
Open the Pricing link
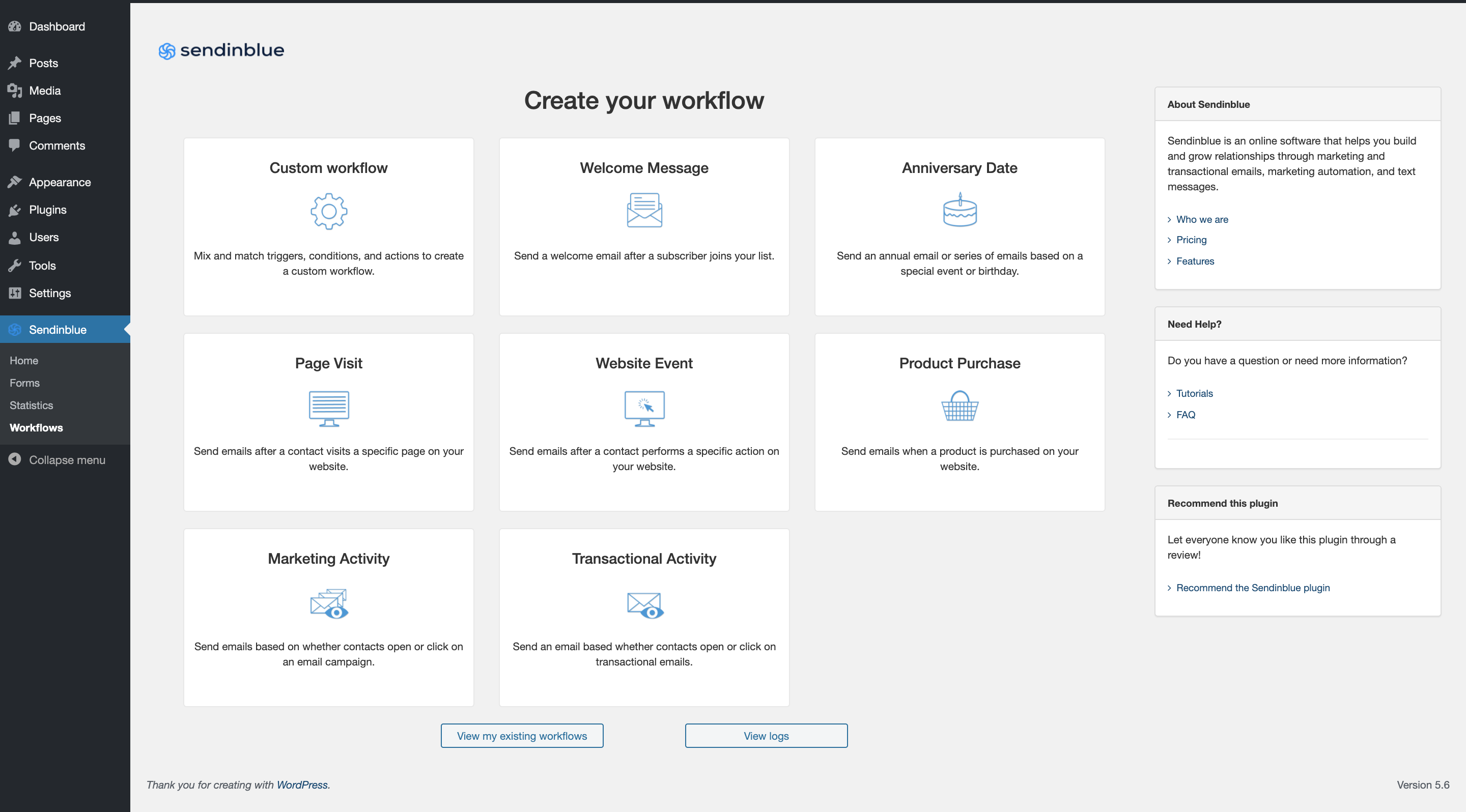(x=1191, y=240)
